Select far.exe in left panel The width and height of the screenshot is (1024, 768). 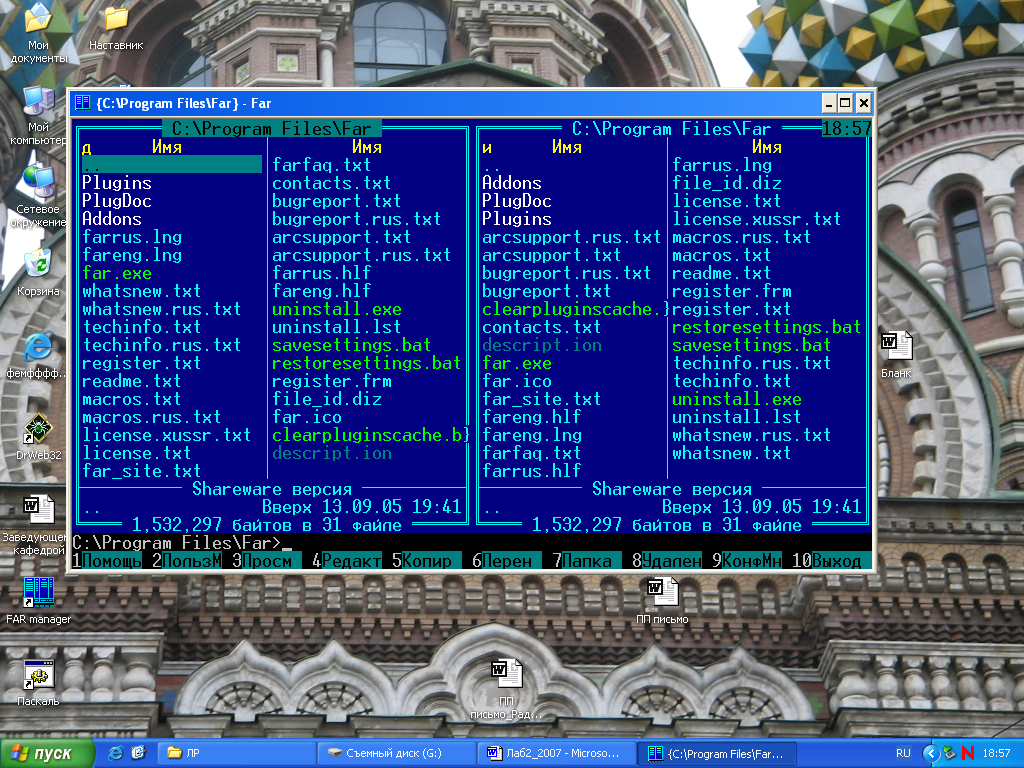point(117,273)
